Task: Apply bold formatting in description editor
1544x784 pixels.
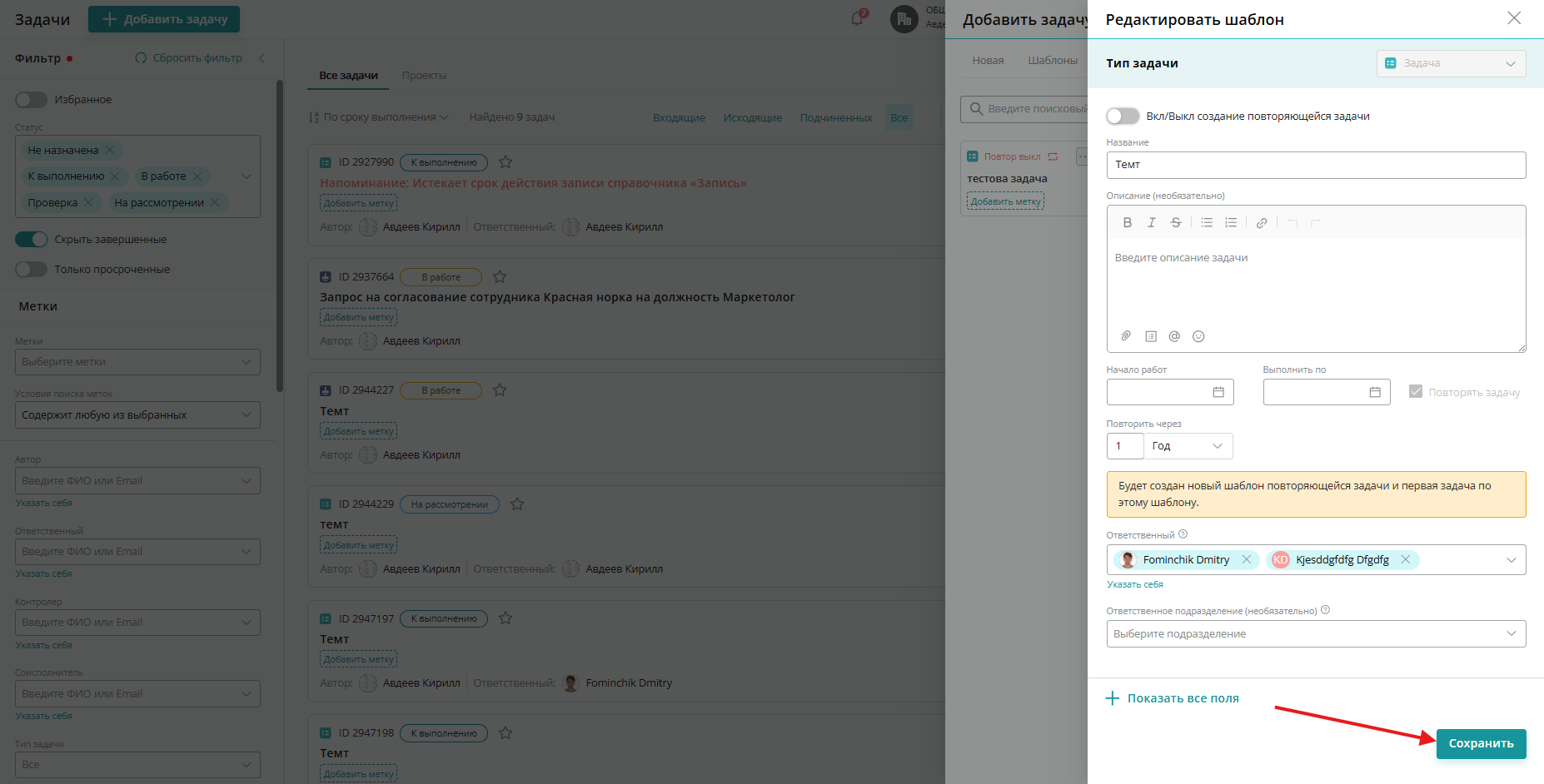Action: click(x=1128, y=222)
